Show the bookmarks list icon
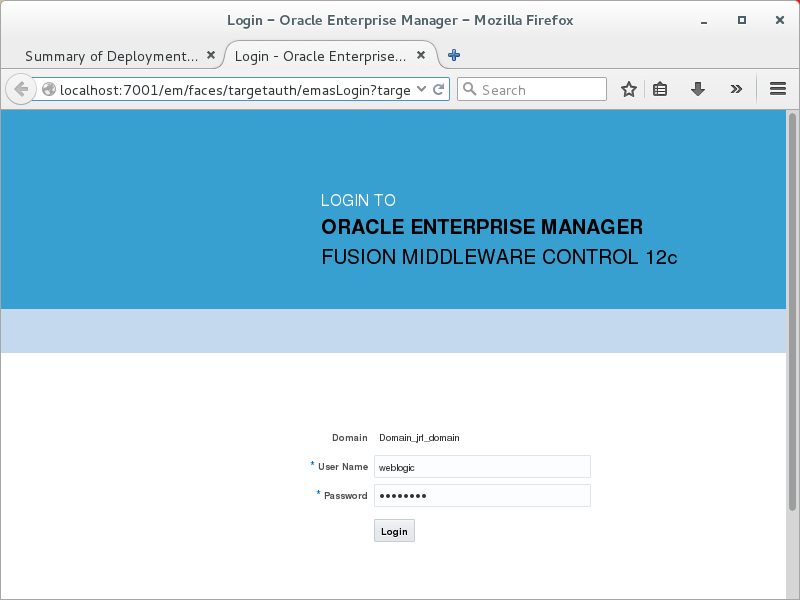This screenshot has width=800, height=600. click(x=660, y=90)
